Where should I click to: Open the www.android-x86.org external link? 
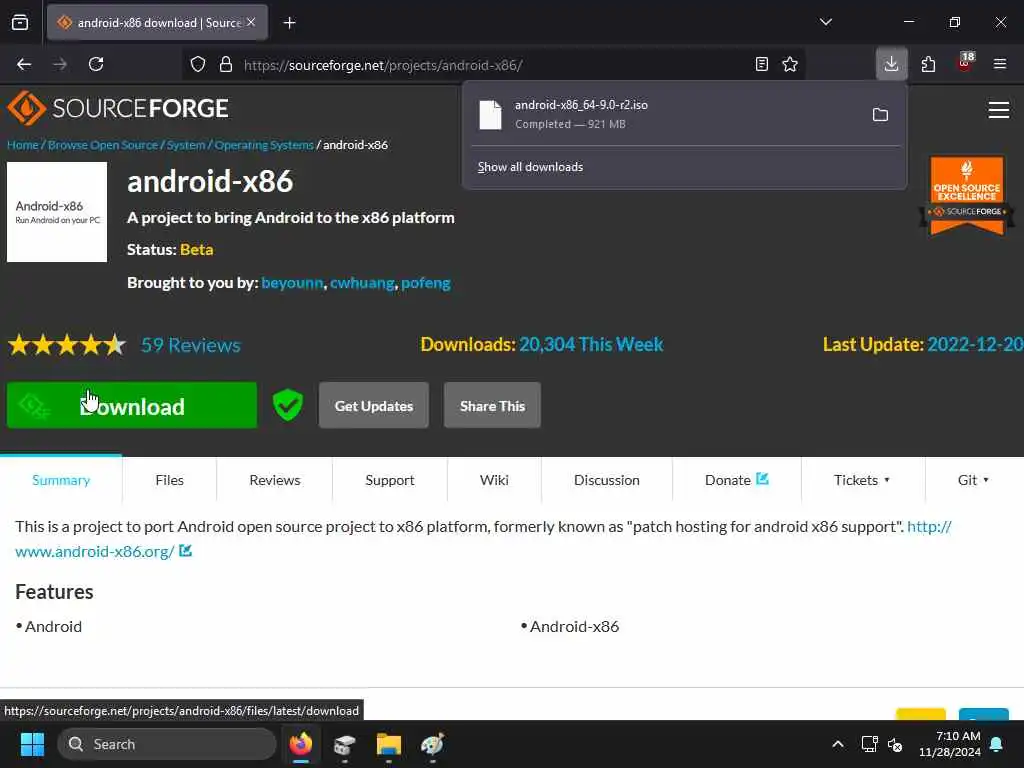pyautogui.click(x=95, y=552)
